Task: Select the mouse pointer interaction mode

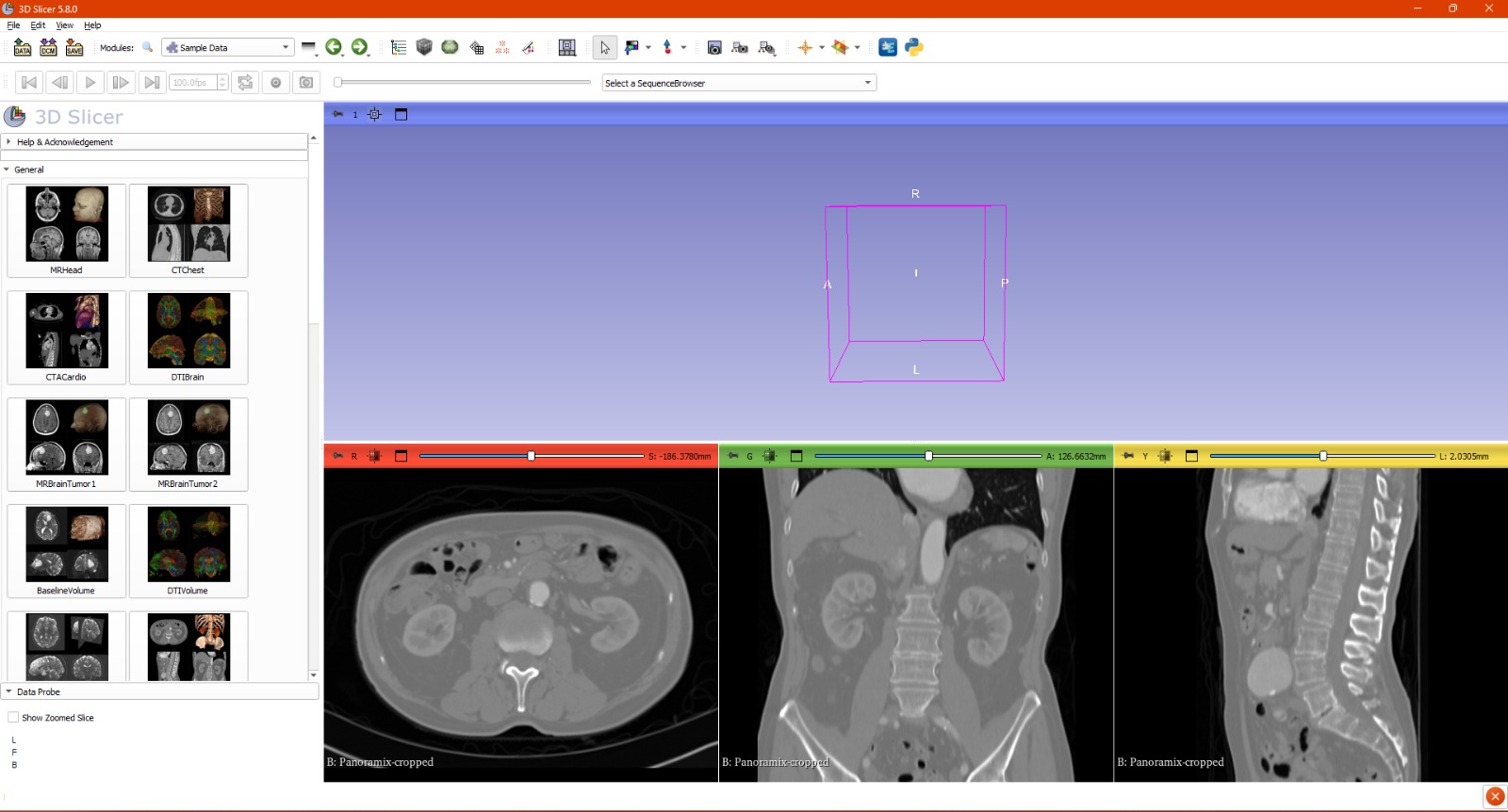Action: [x=605, y=47]
